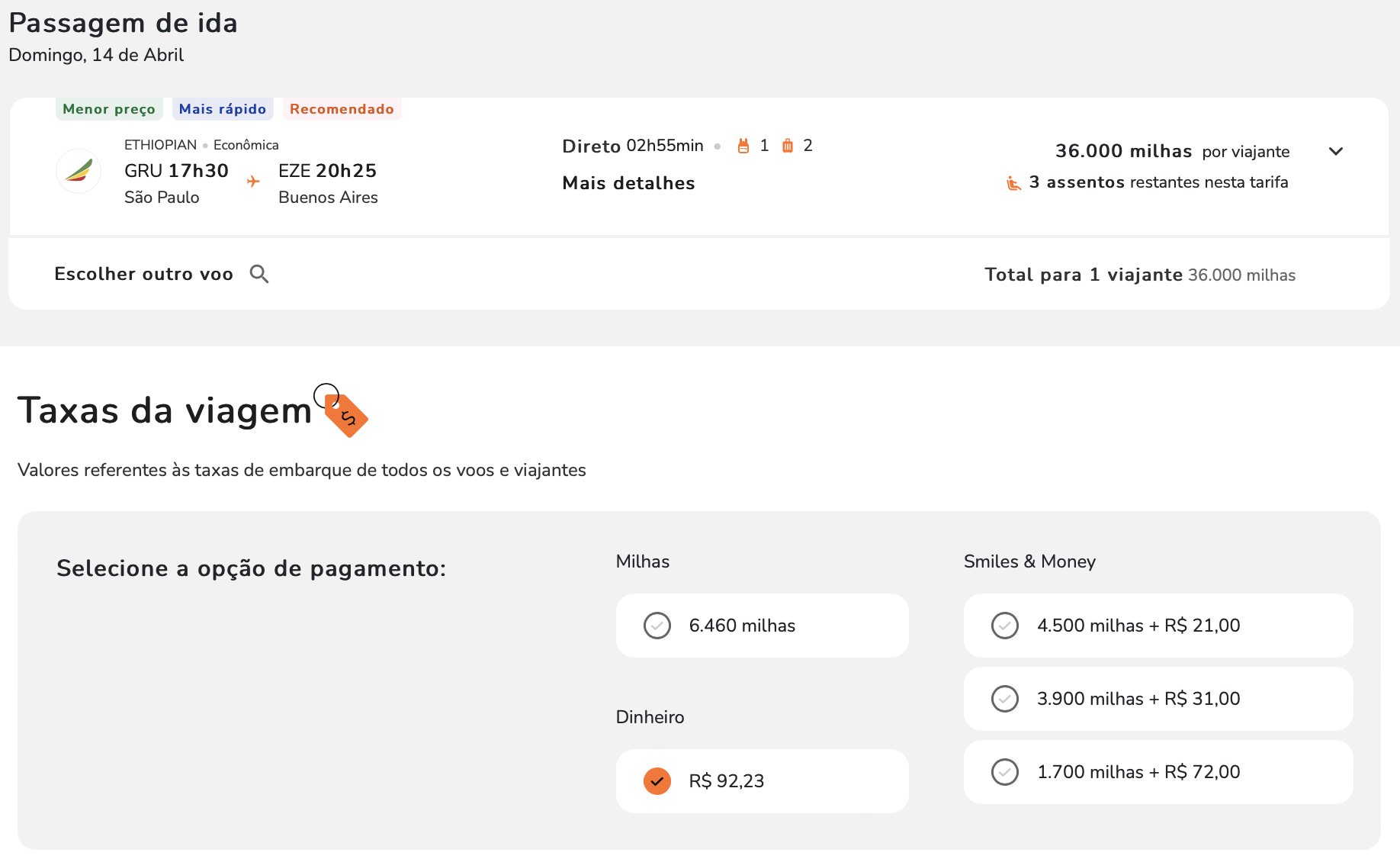Choose 1.700 milhas + R$ 72,00
This screenshot has height=859, width=1400.
coord(1158,772)
